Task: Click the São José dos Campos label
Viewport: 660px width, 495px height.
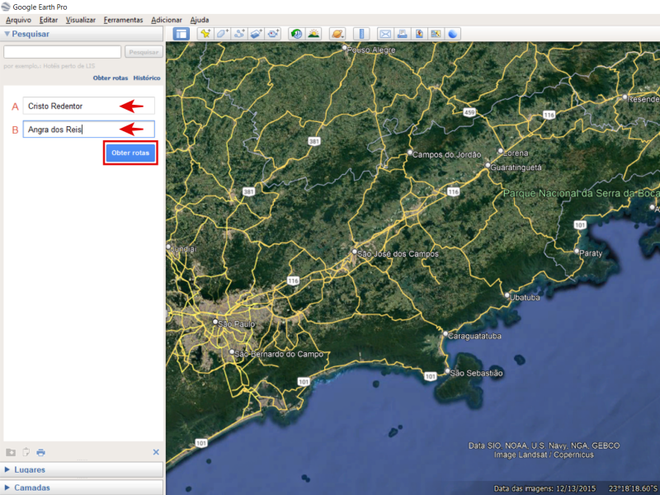Action: [x=398, y=254]
